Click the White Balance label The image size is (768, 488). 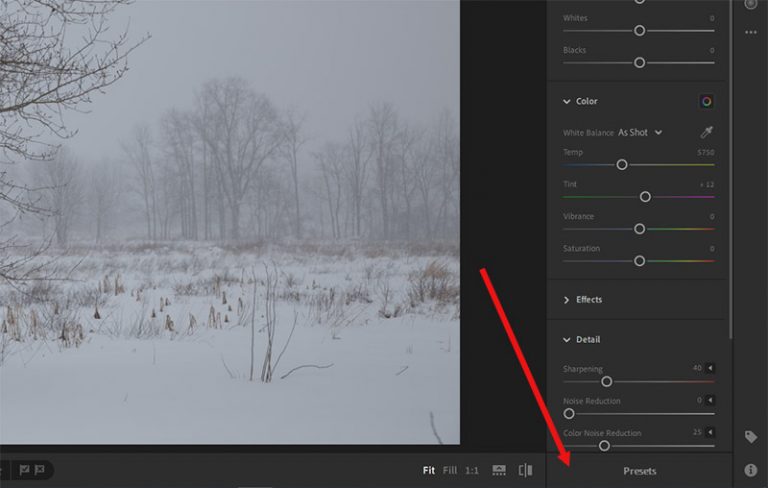click(x=588, y=133)
